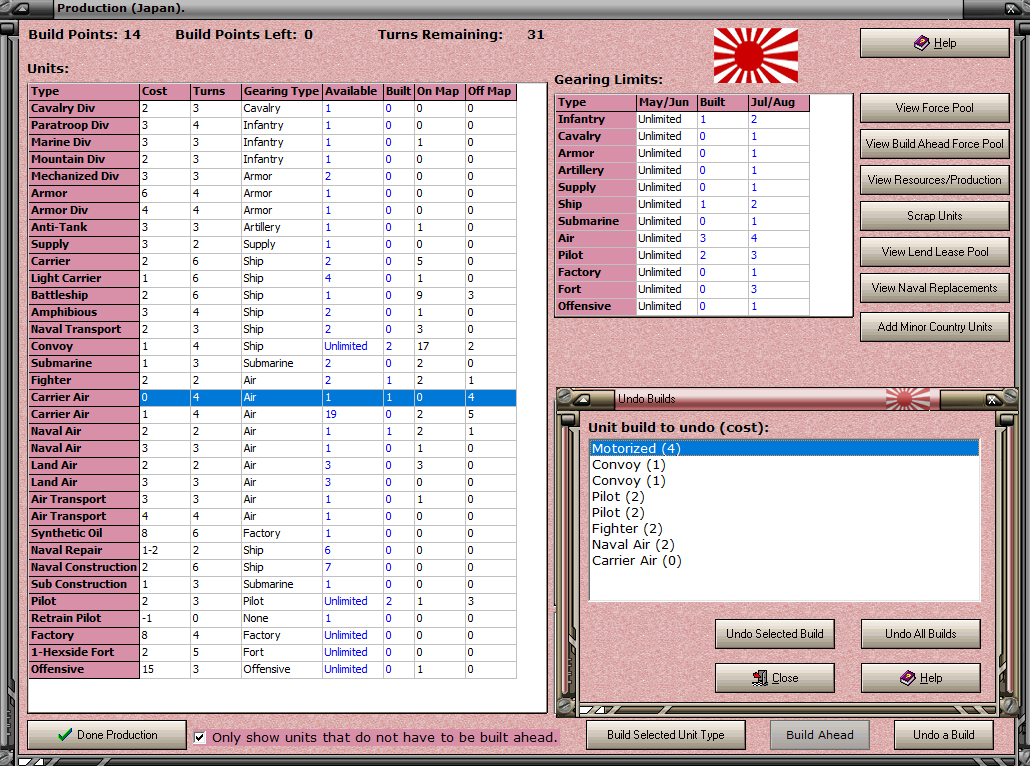Image resolution: width=1030 pixels, height=766 pixels.
Task: Click the Artillery row in Gearing Limits
Action: [x=683, y=170]
